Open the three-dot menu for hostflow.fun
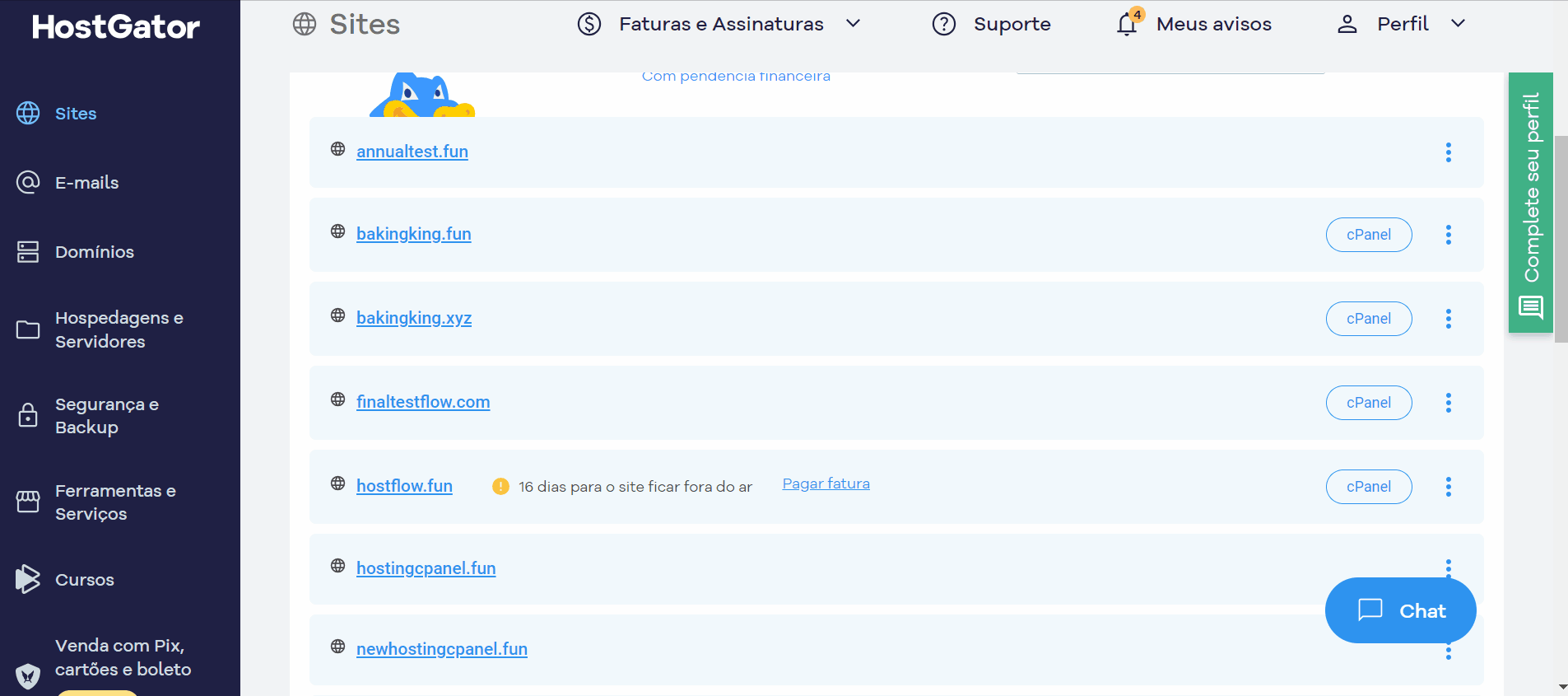The image size is (1568, 696). pos(1449,487)
